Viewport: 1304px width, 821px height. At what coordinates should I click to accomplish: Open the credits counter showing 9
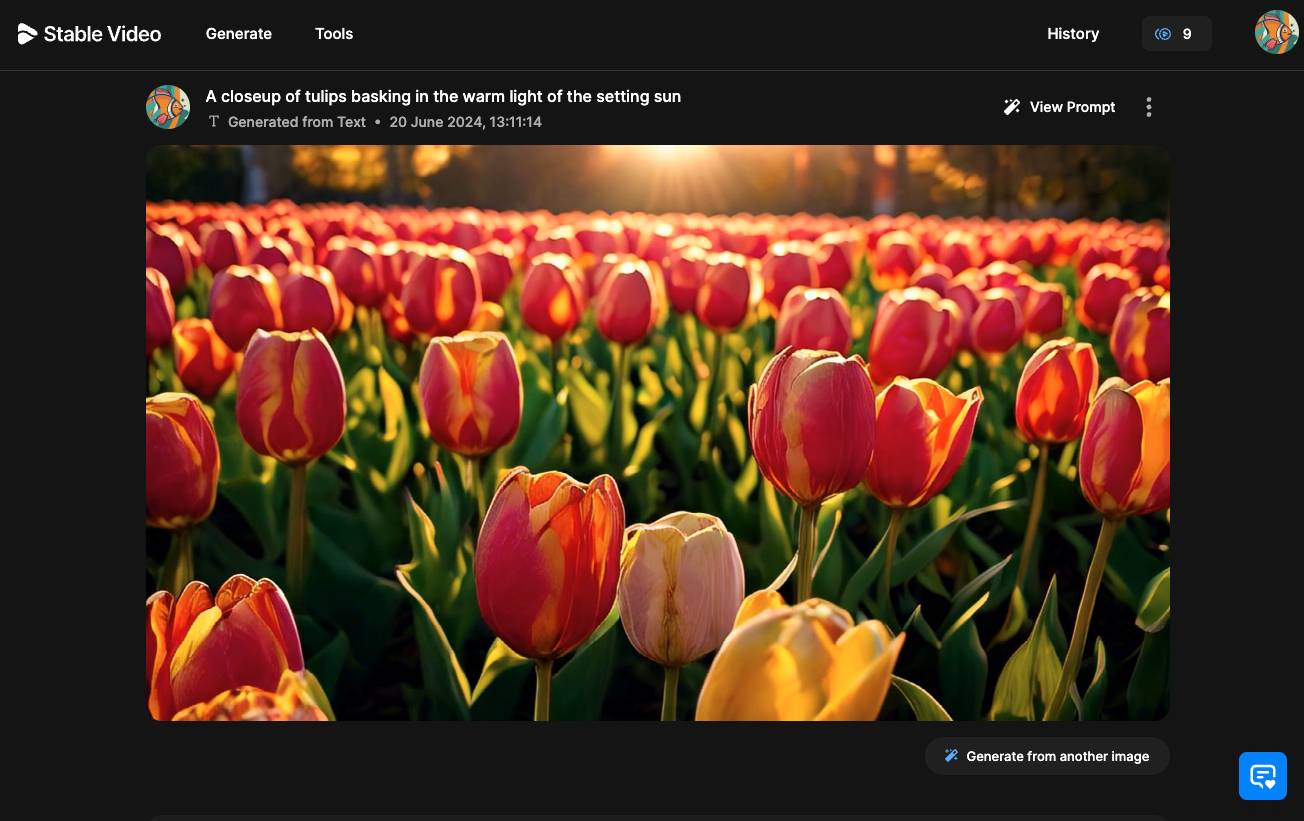pyautogui.click(x=1177, y=34)
